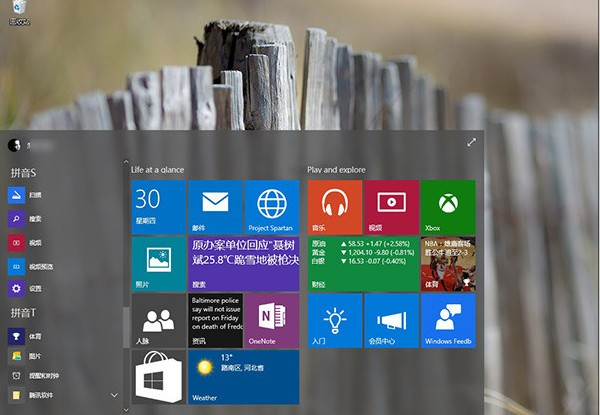Image resolution: width=600 pixels, height=415 pixels.
Task: Open the red Video tile in Play and explore
Action: (391, 207)
